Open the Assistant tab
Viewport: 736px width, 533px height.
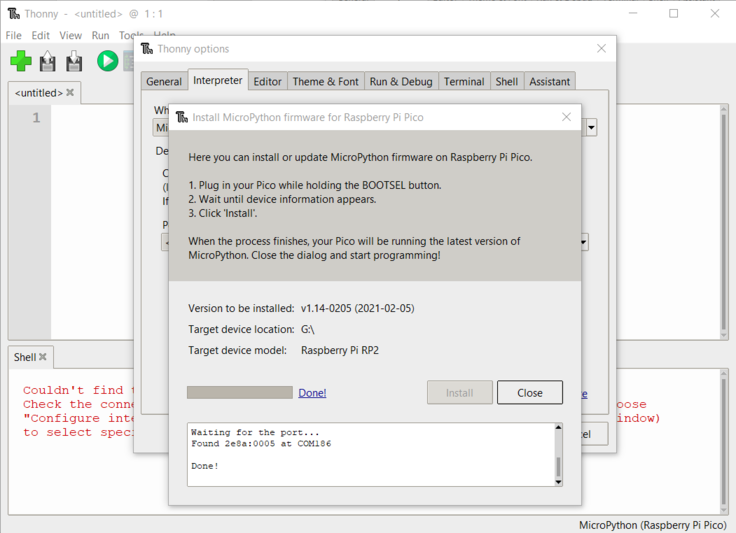[x=550, y=82]
